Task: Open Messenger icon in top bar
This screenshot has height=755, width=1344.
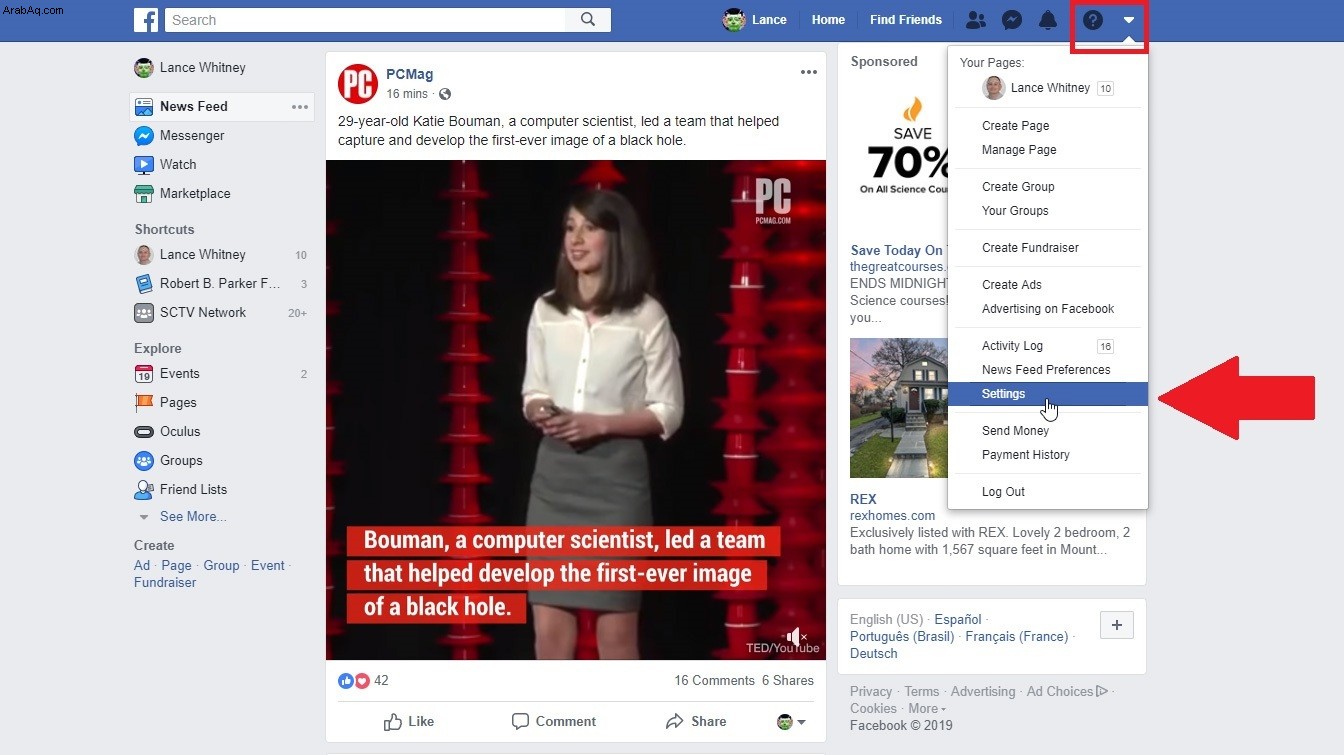Action: [1012, 20]
